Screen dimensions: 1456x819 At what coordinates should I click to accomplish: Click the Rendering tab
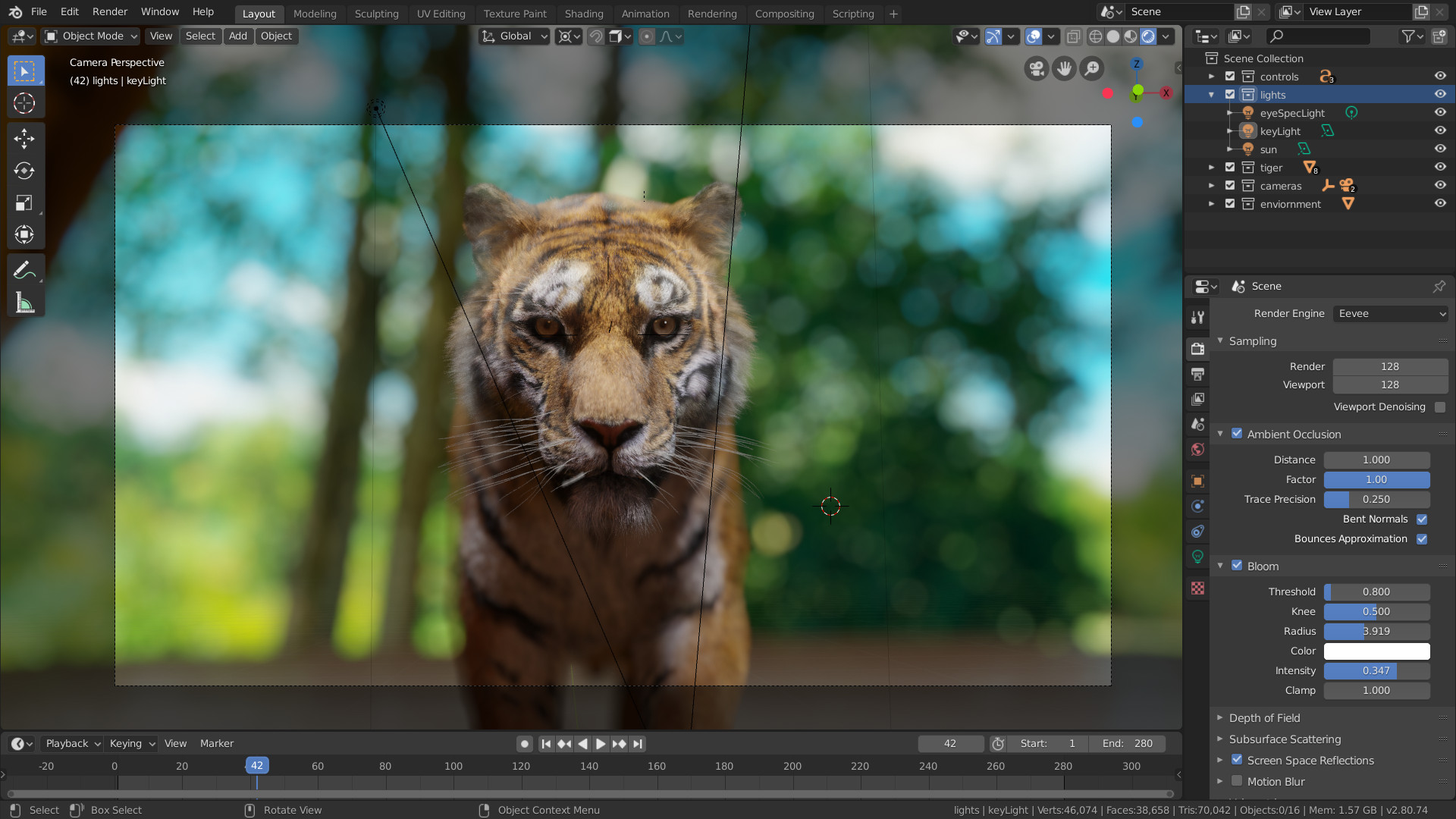tap(712, 14)
